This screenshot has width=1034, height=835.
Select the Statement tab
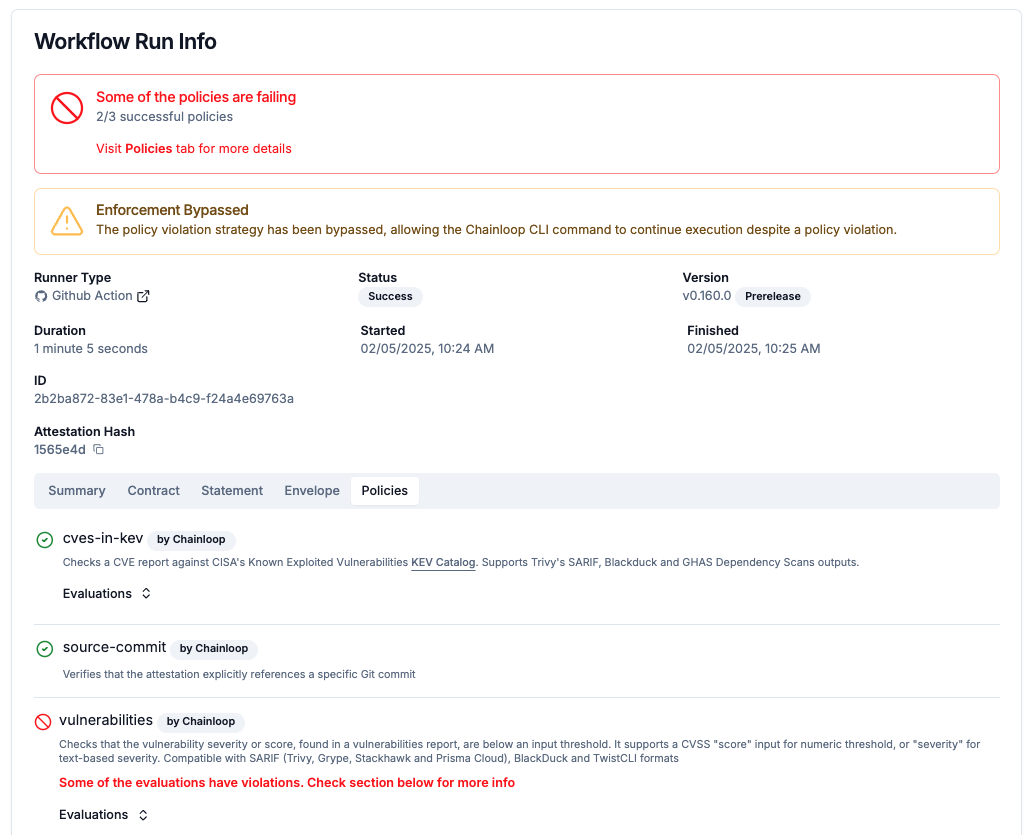[232, 491]
